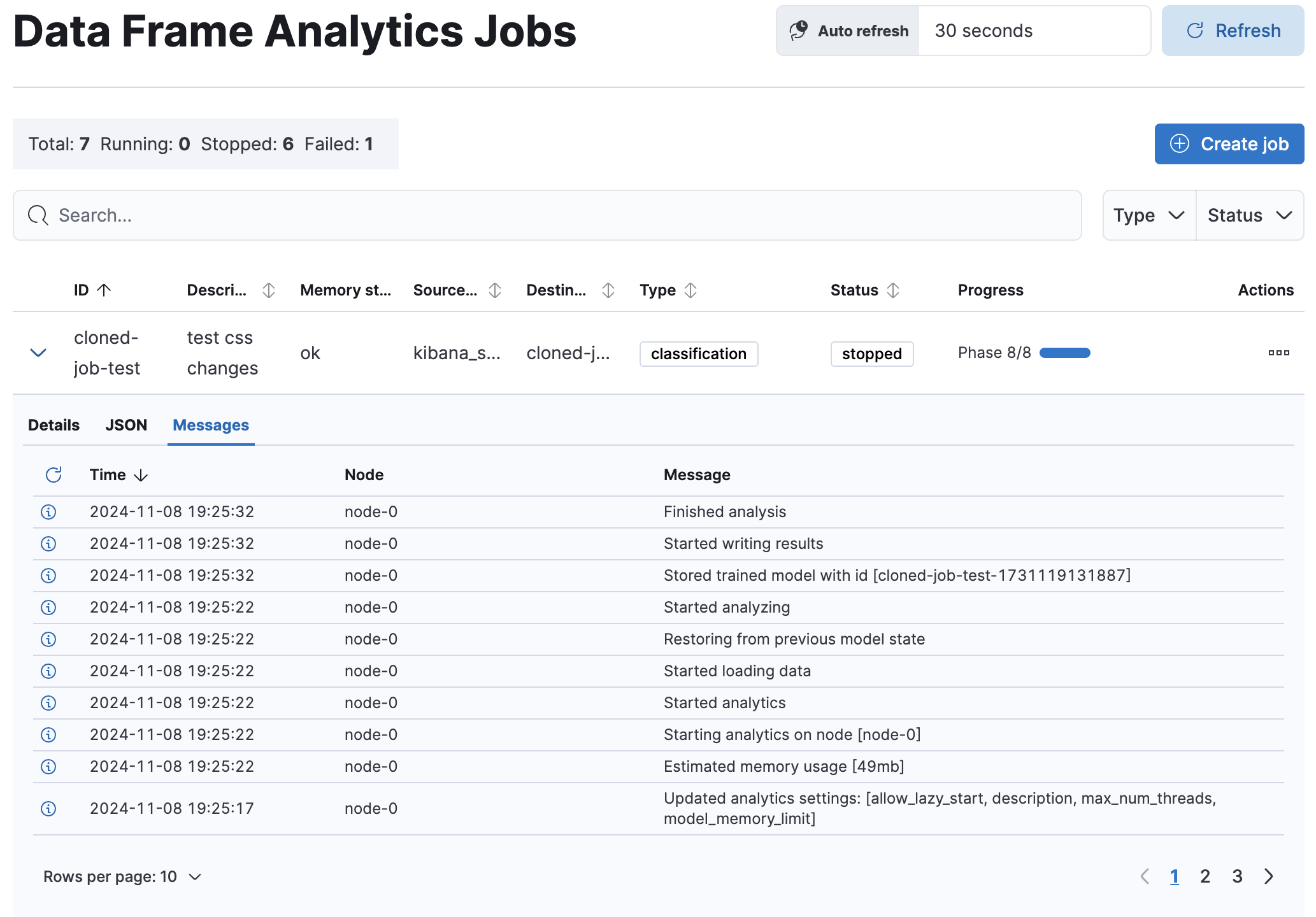Click the test css changes description cell
The image size is (1316, 917).
222,353
